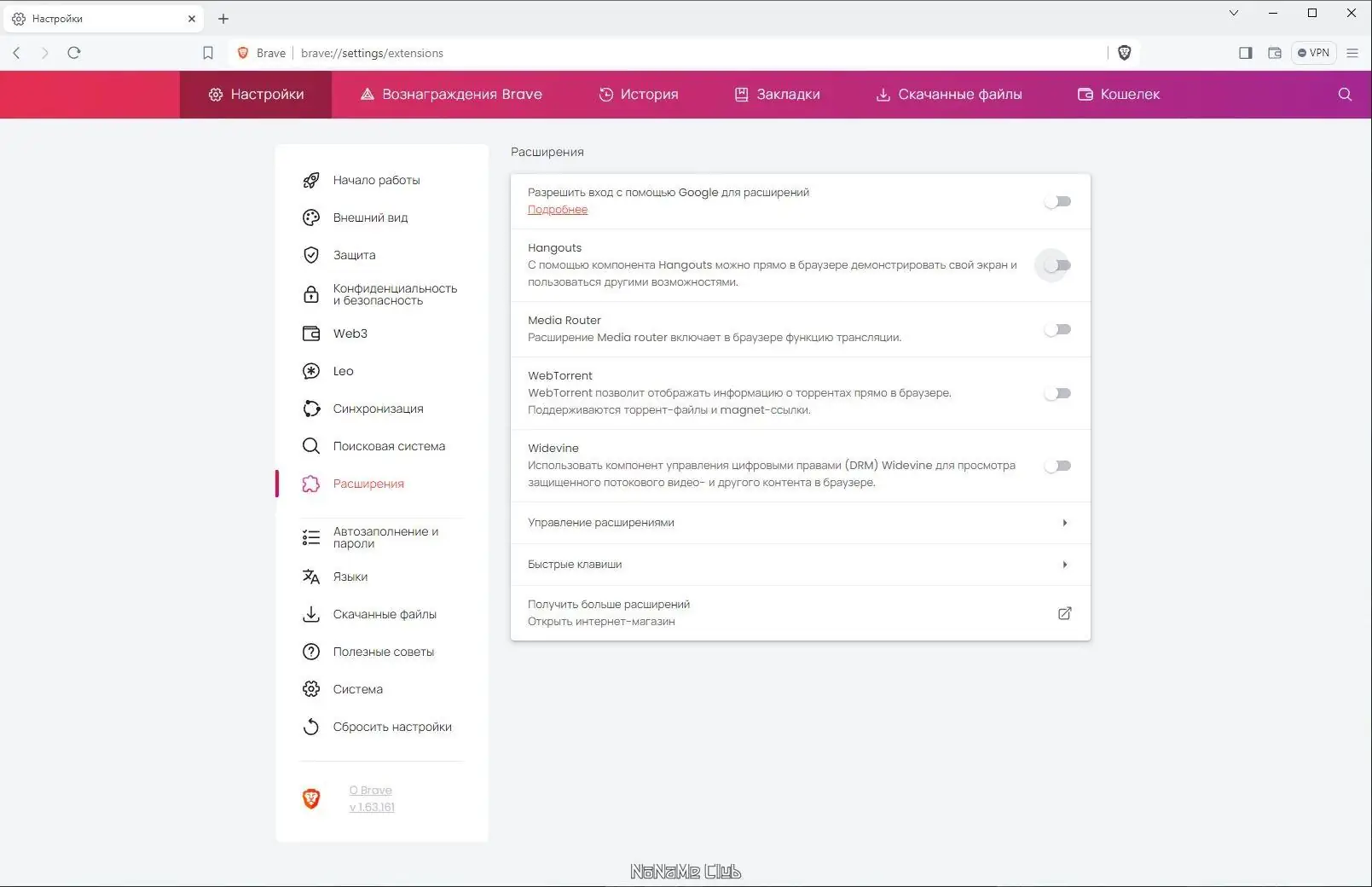Open the О Brave link at sidebar bottom
The width and height of the screenshot is (1372, 887).
click(369, 790)
